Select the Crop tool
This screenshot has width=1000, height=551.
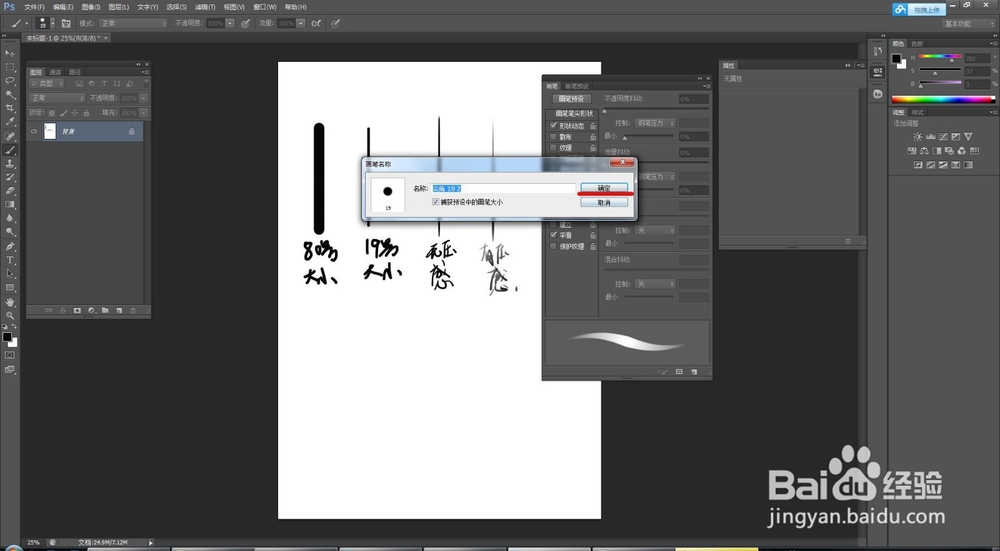tap(10, 108)
